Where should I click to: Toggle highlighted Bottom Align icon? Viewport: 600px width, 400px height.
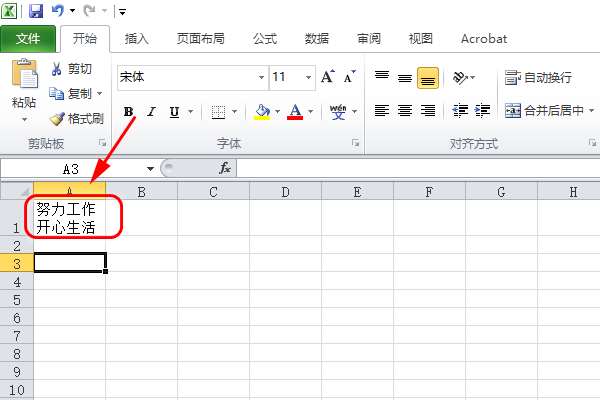(428, 78)
